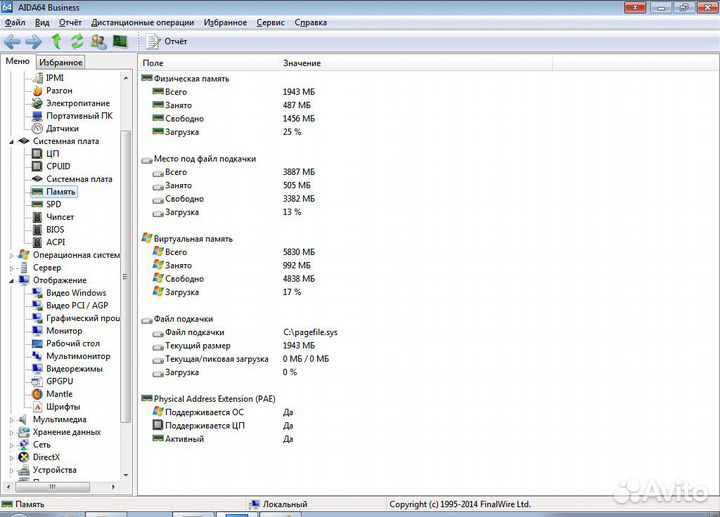This screenshot has height=517, width=720.
Task: Expand the Мультимедиа node
Action: click(x=11, y=420)
